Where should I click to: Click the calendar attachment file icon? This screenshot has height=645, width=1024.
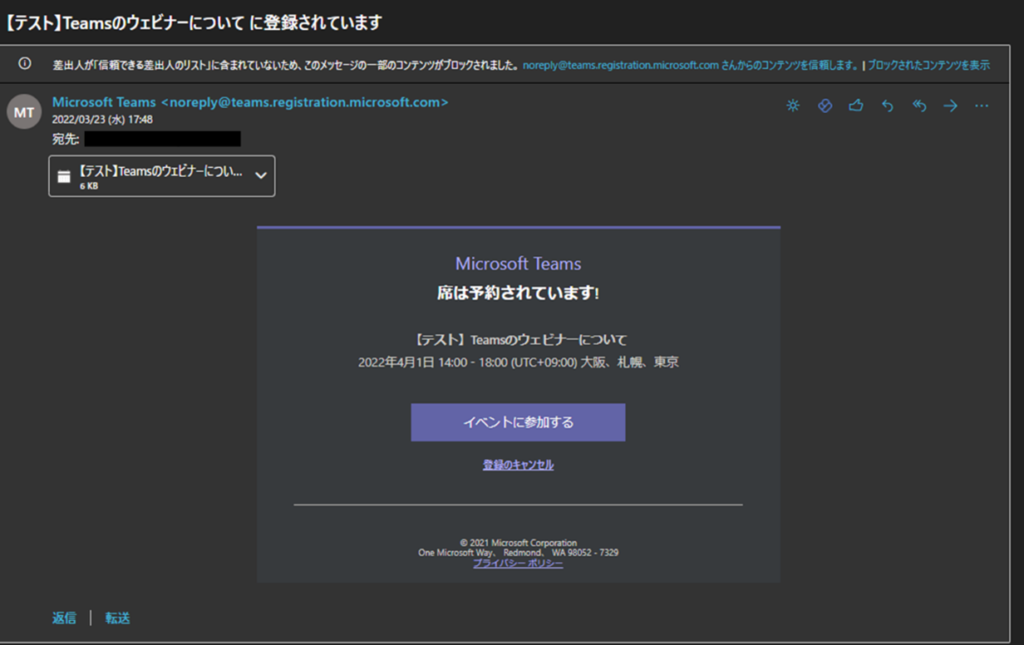pyautogui.click(x=64, y=176)
